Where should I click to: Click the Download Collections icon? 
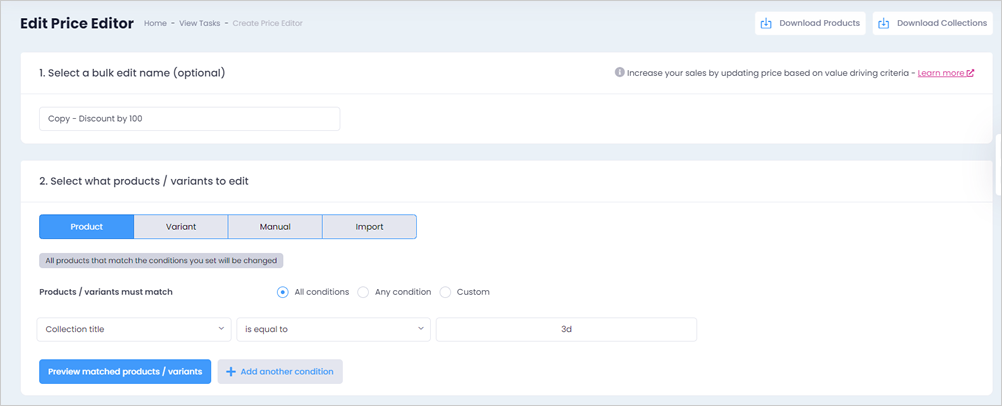pos(883,23)
